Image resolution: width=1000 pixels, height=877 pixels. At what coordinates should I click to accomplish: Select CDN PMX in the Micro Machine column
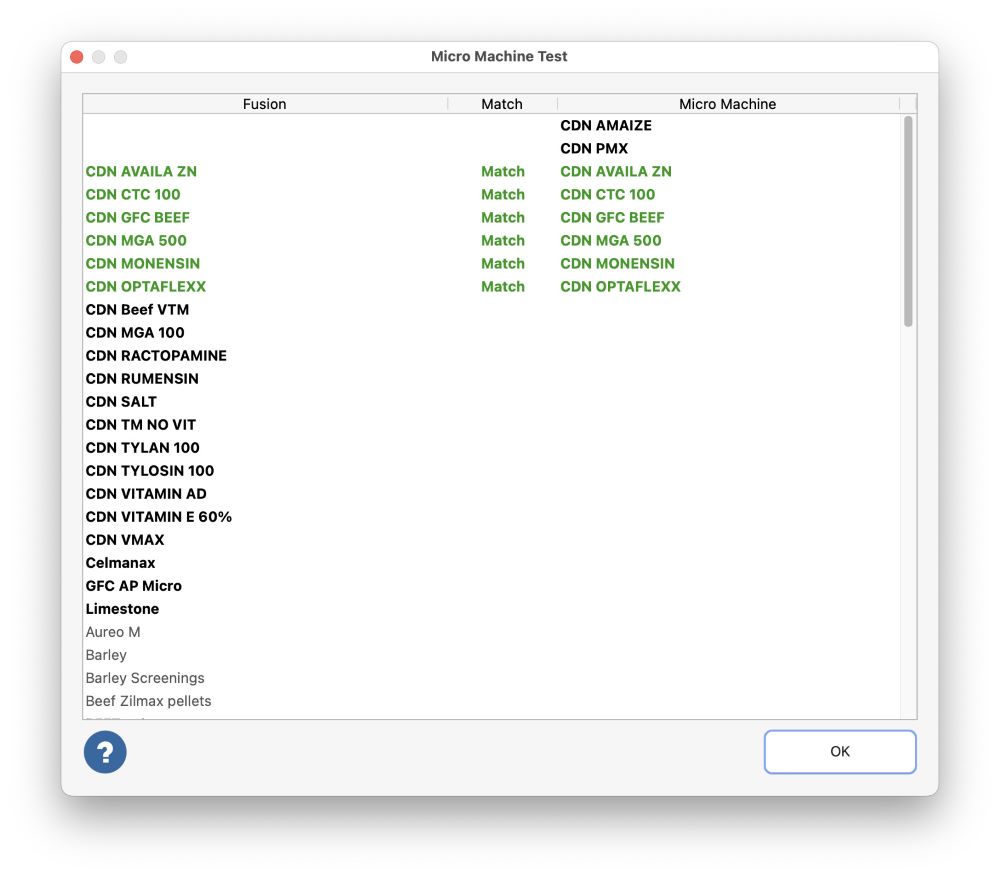tap(594, 149)
